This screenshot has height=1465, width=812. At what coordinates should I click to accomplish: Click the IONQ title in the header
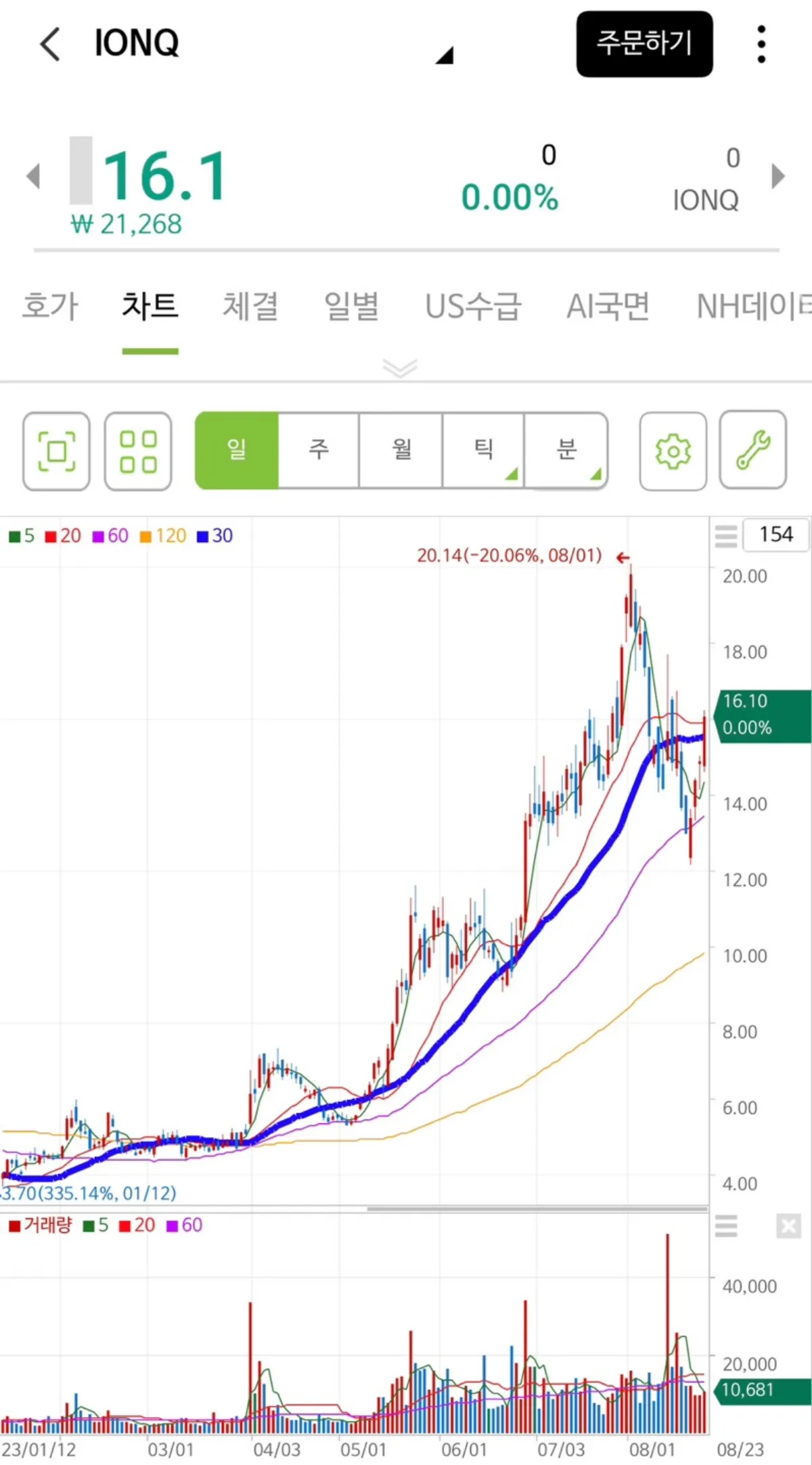point(137,43)
